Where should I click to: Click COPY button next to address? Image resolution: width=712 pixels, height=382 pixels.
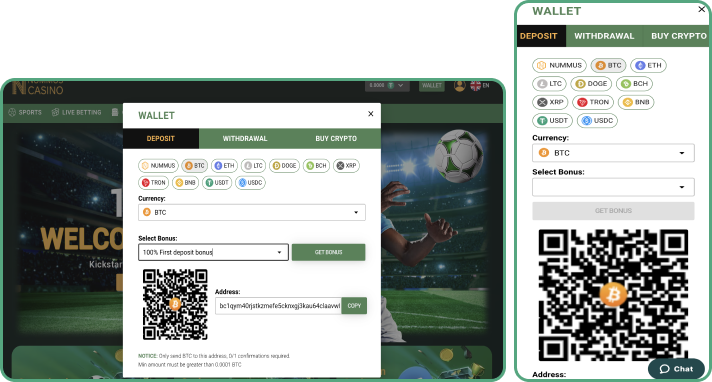coord(354,306)
